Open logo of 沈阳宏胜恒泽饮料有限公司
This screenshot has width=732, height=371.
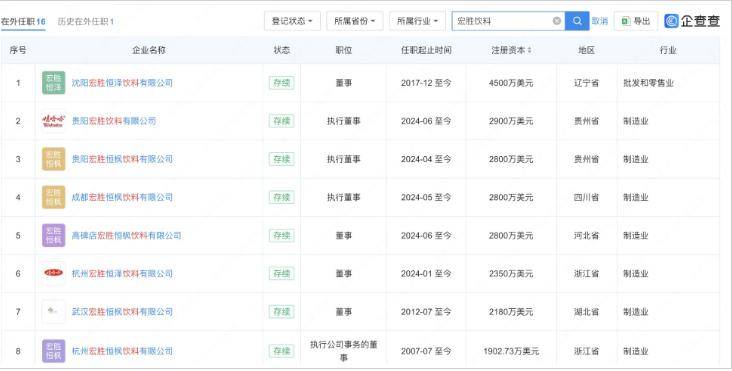54,83
